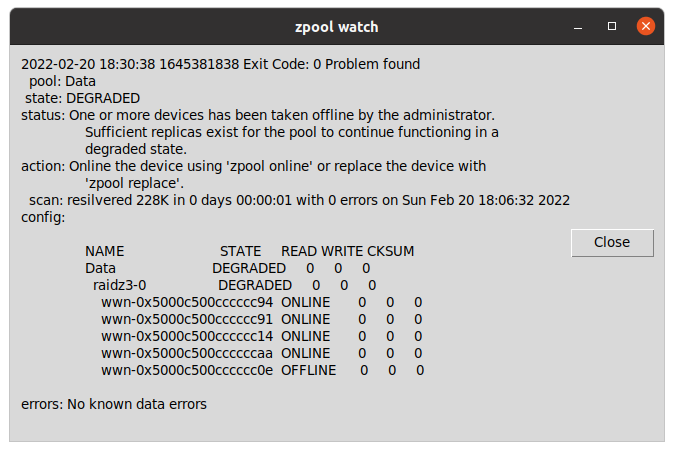Image resolution: width=674 pixels, height=451 pixels.
Task: Select device wwn-0x5000c500ccccccaa row
Action: pos(262,353)
